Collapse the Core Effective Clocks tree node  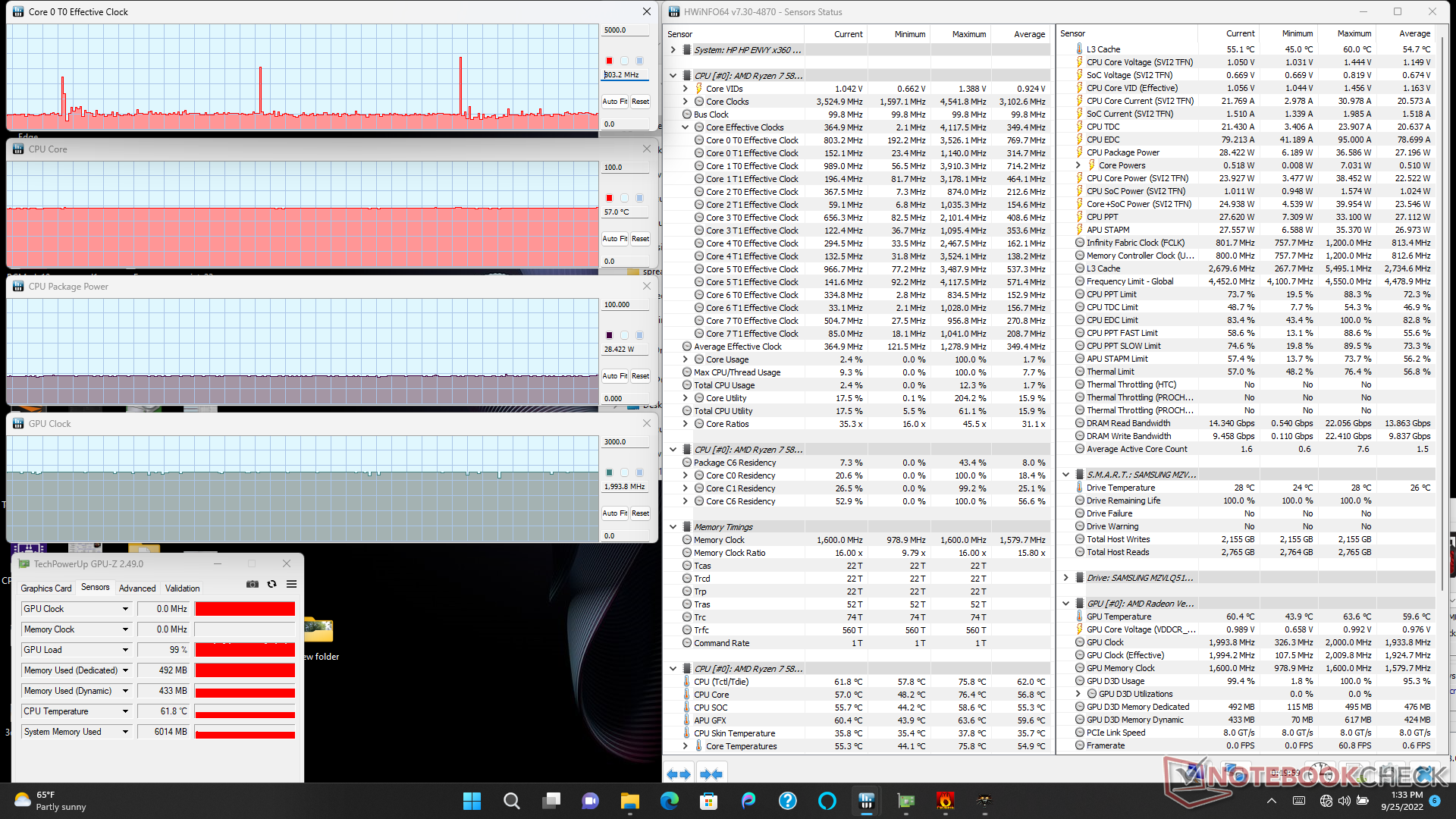[x=685, y=127]
